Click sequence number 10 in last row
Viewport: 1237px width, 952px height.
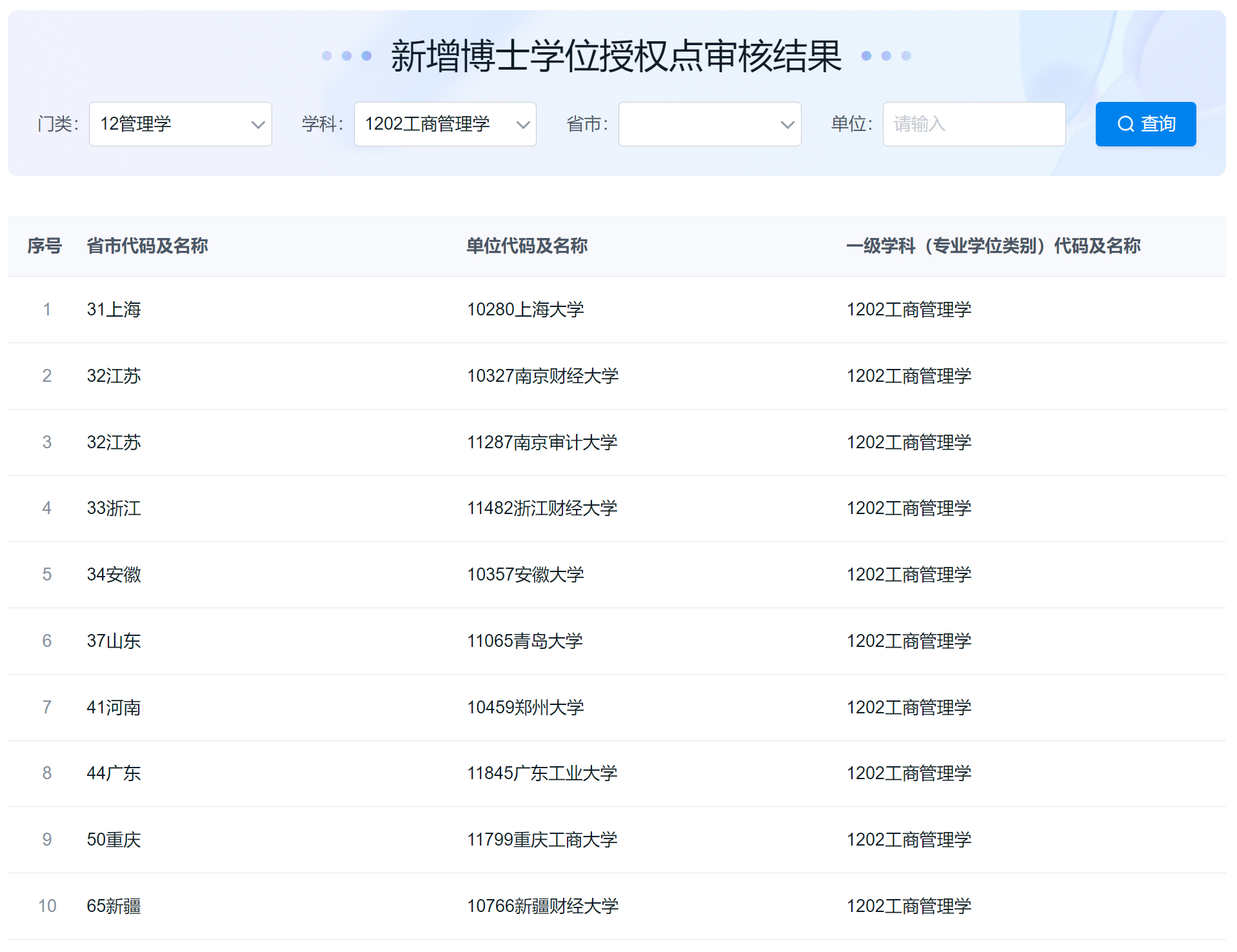47,906
